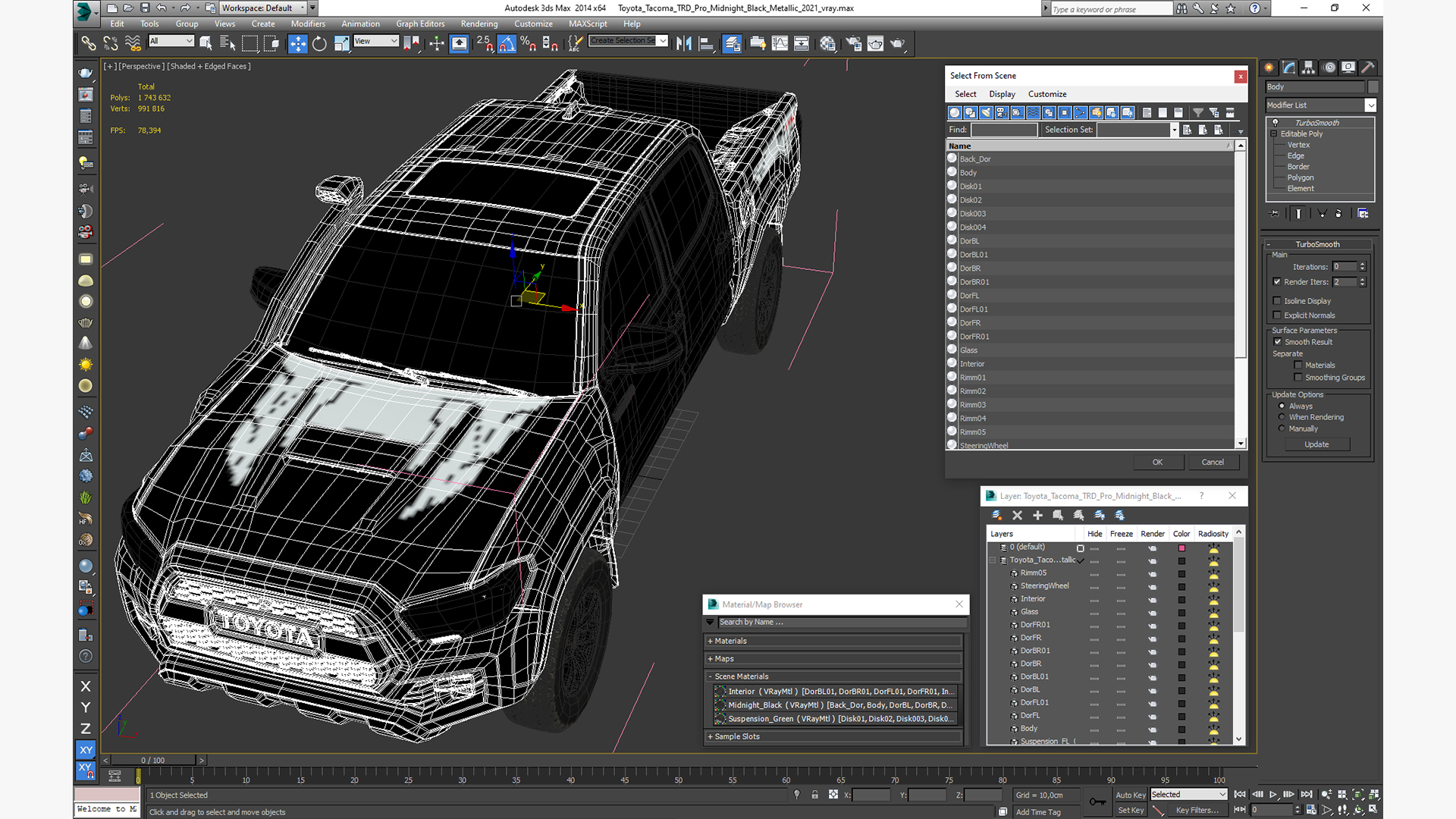
Task: Enable the Isoline Display checkbox
Action: pyautogui.click(x=1277, y=300)
